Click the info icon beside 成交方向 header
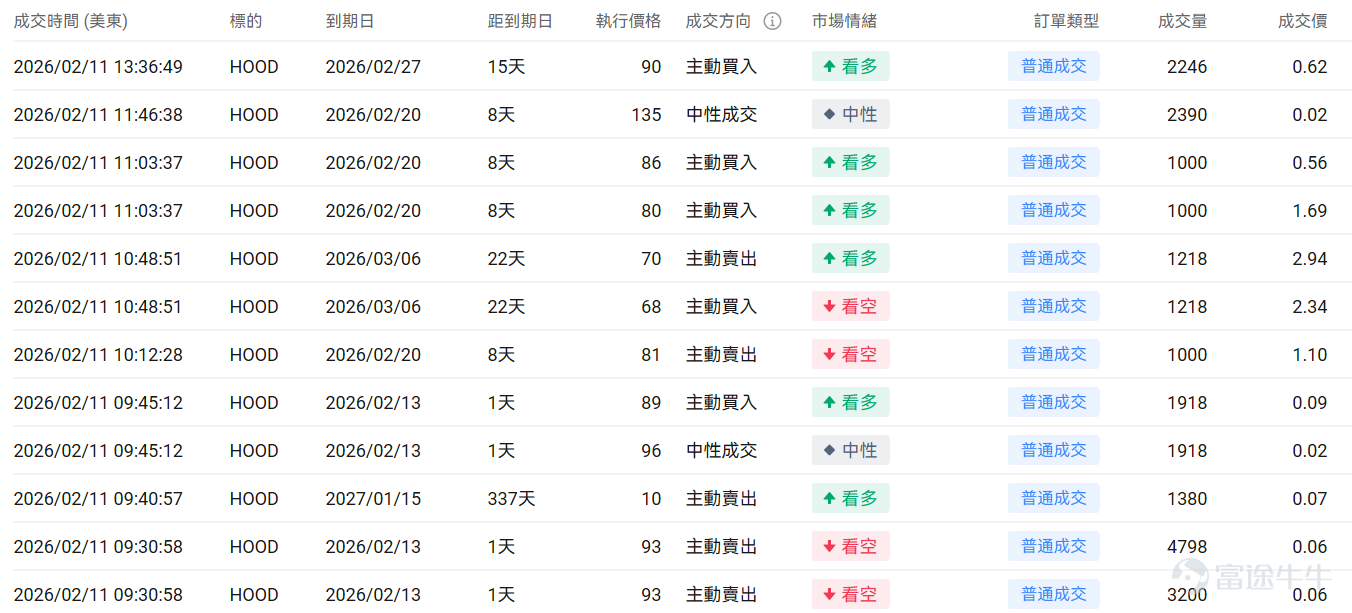This screenshot has height=613, width=1352. 772,21
